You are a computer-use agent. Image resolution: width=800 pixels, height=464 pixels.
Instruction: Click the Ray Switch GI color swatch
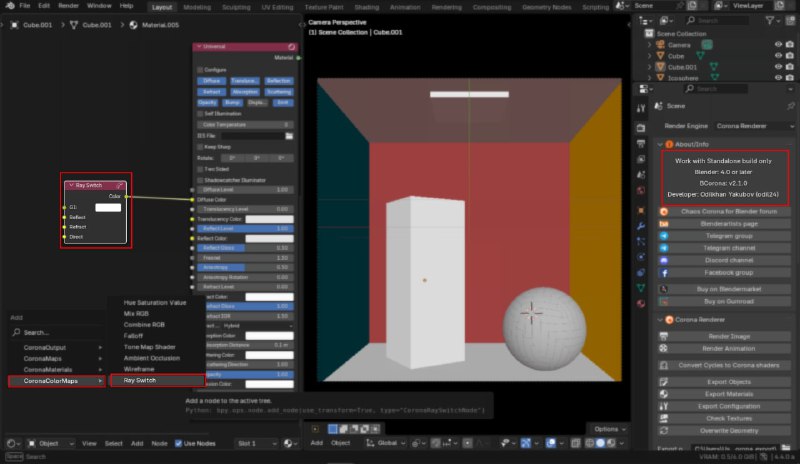pos(108,207)
